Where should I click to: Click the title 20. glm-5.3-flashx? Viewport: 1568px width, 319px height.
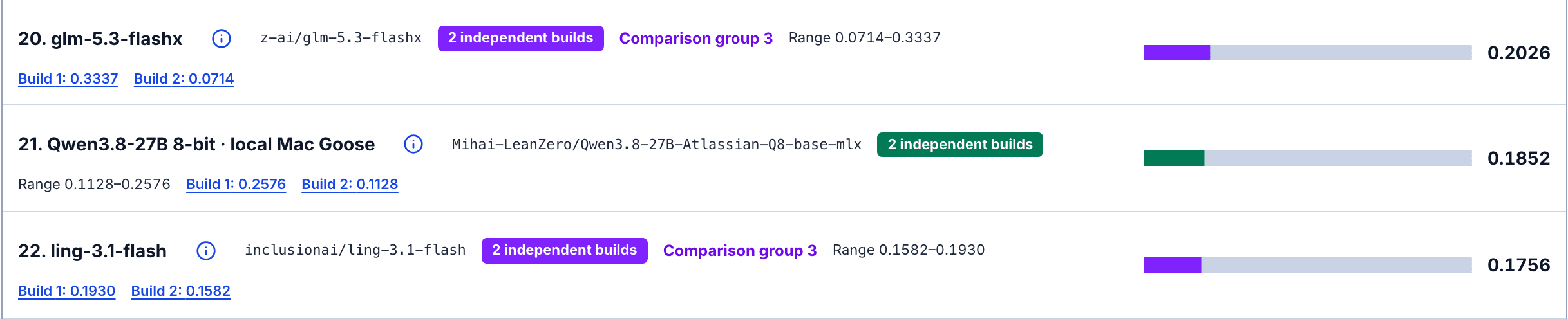point(100,39)
